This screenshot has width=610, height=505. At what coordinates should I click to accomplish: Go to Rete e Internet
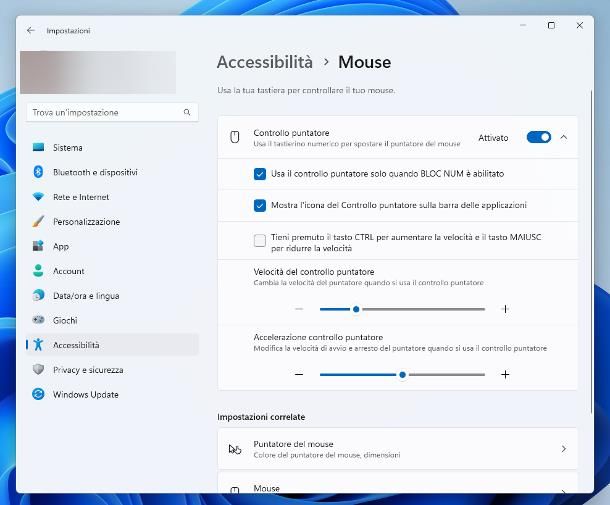112,197
